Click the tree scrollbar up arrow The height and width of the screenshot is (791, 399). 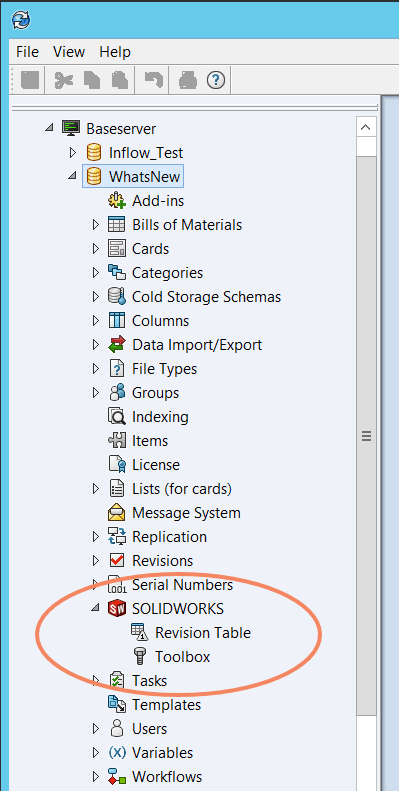(x=366, y=127)
